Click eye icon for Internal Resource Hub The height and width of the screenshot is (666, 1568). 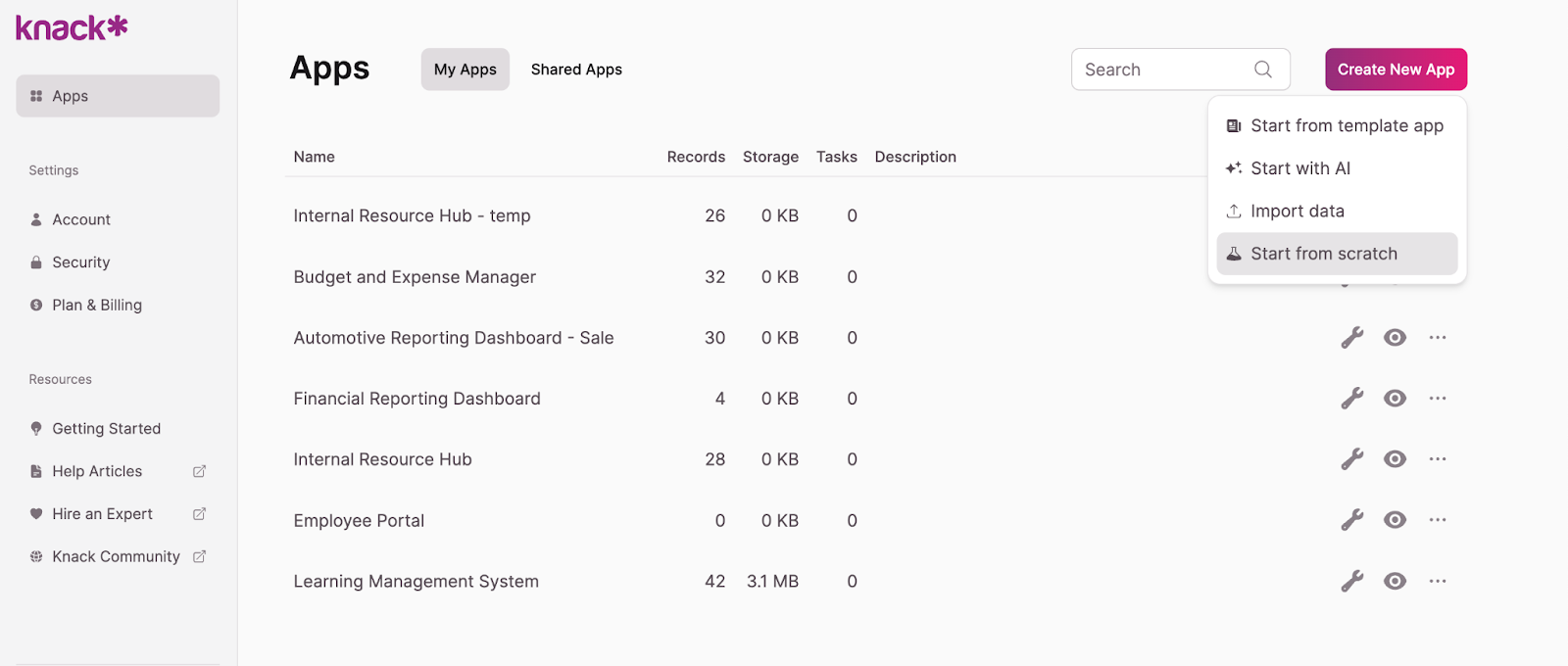click(x=1395, y=459)
